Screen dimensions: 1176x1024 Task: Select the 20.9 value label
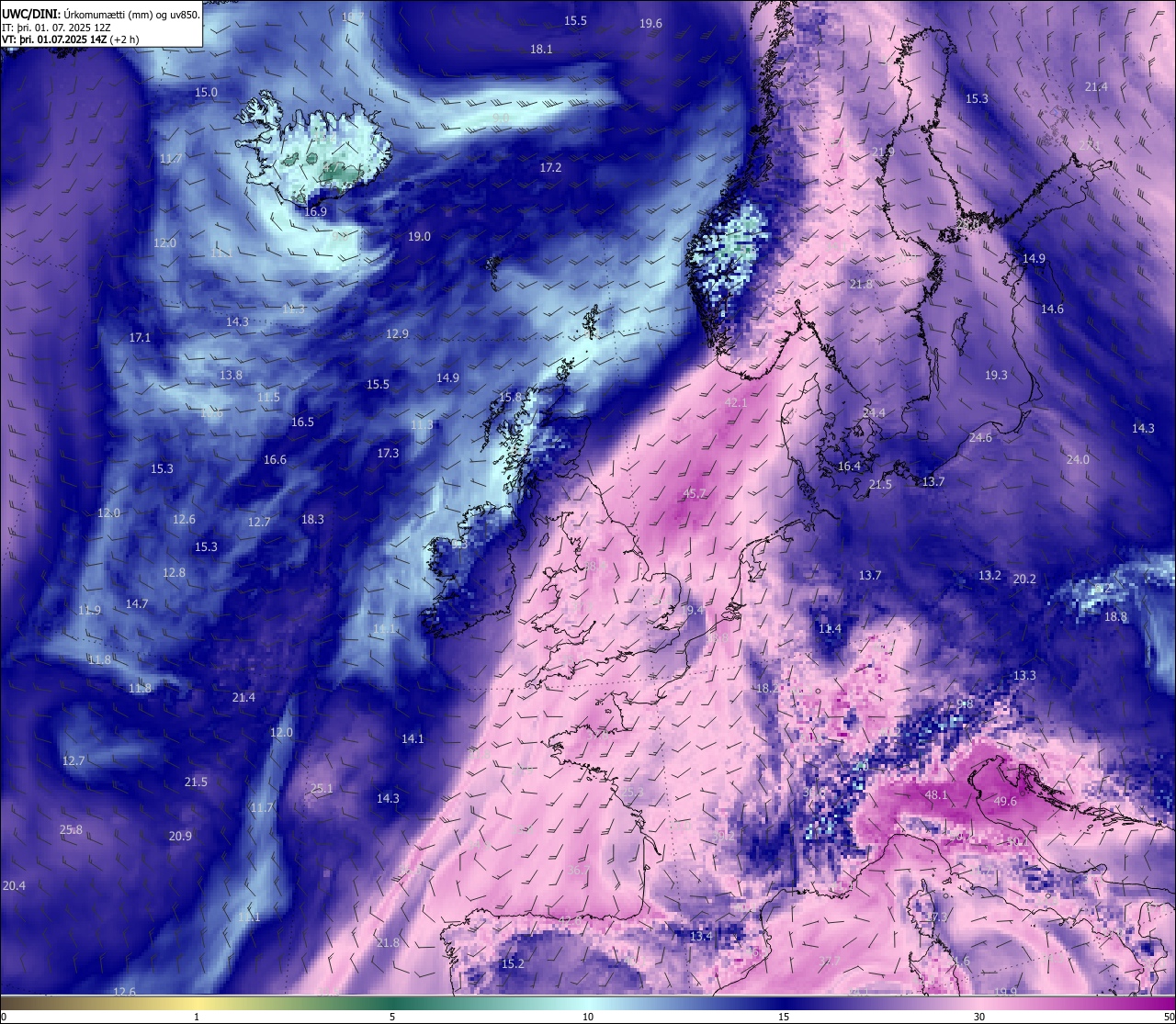pos(180,837)
